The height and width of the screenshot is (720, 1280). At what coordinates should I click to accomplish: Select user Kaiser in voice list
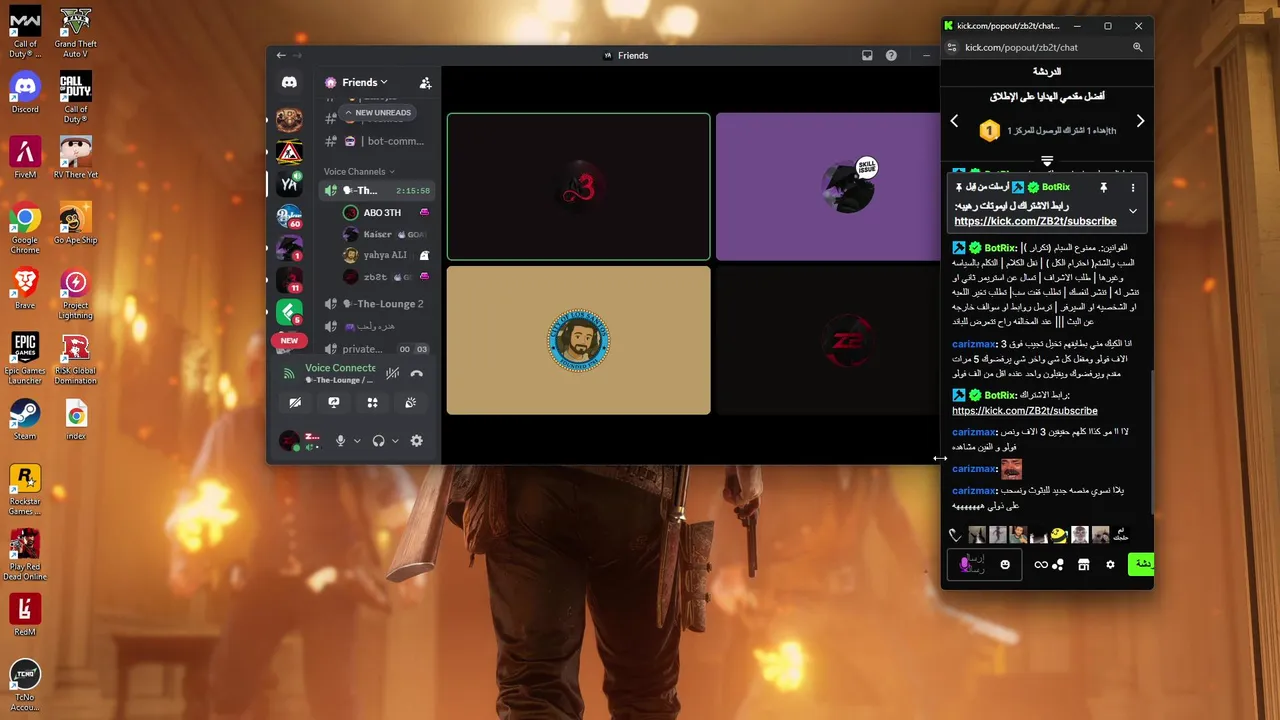tap(385, 235)
